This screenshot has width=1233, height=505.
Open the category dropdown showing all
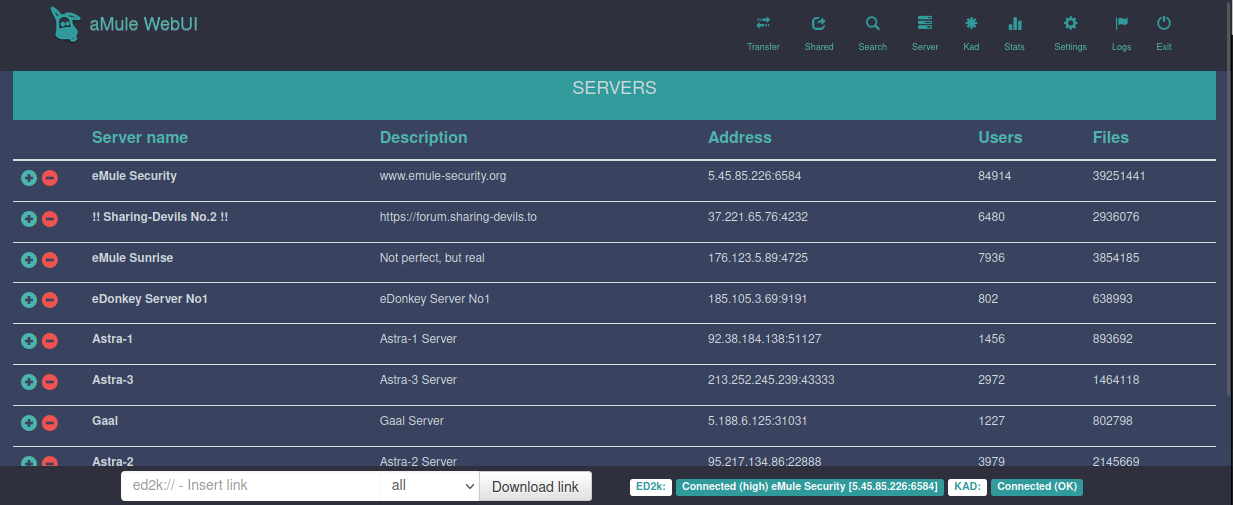432,486
